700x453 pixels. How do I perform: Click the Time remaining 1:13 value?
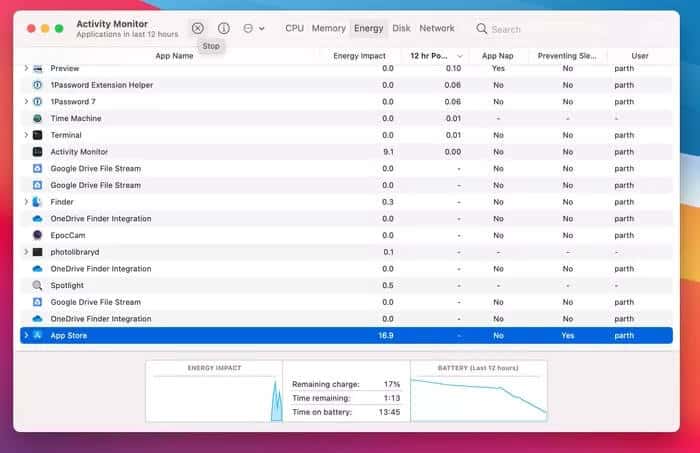[x=392, y=398]
